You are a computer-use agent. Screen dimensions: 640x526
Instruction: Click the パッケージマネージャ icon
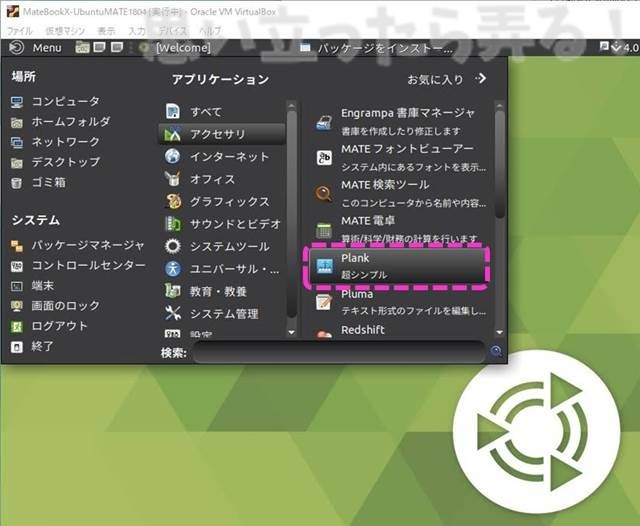[x=17, y=246]
